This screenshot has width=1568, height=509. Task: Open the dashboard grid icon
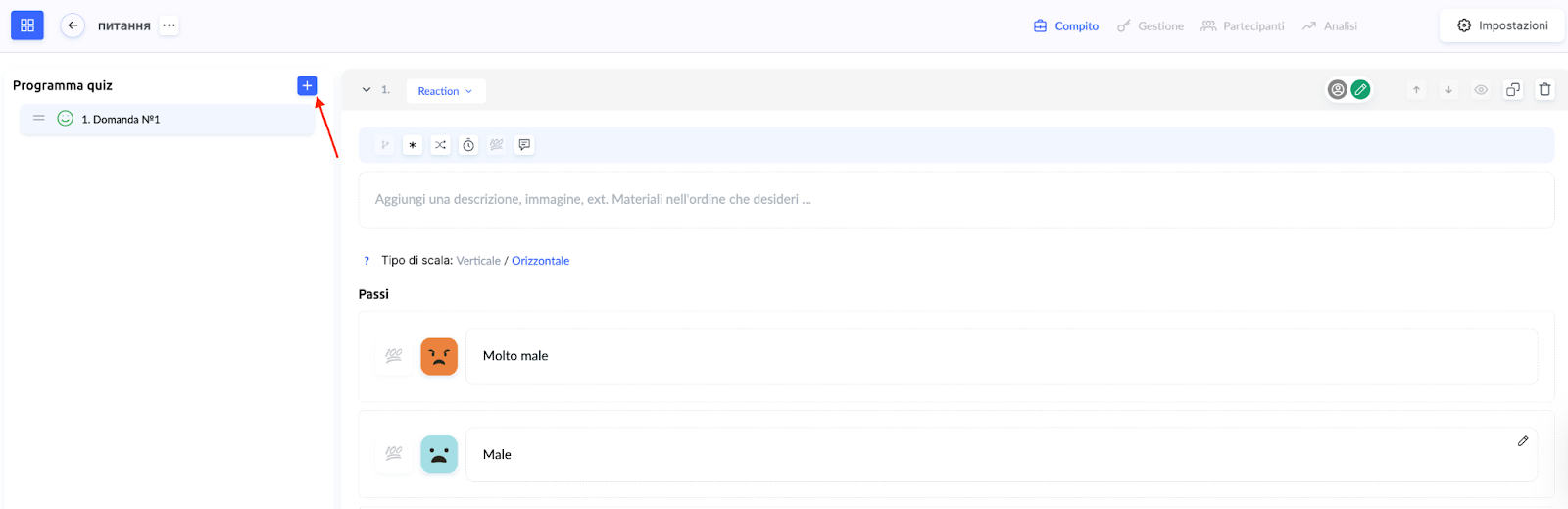[27, 25]
